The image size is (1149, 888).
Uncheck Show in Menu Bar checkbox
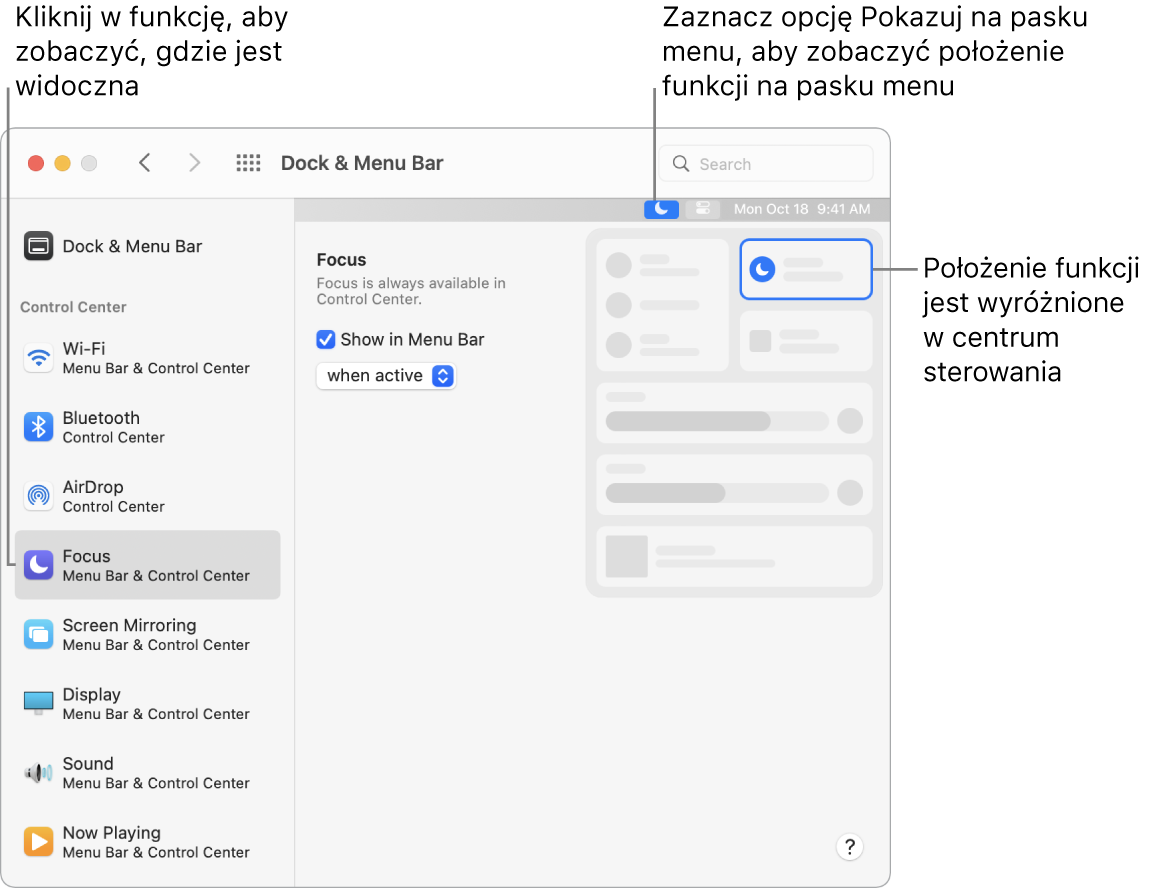(x=326, y=339)
